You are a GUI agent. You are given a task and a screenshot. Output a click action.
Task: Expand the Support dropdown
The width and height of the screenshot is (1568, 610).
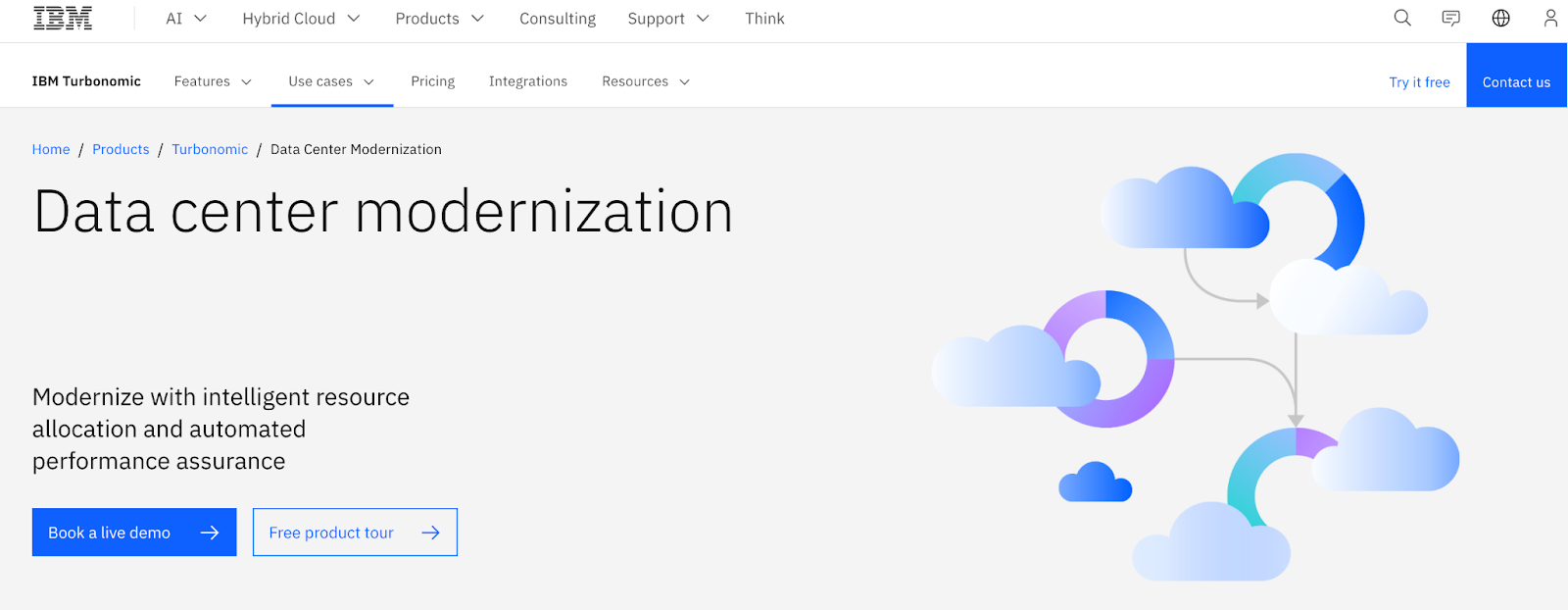(x=668, y=19)
